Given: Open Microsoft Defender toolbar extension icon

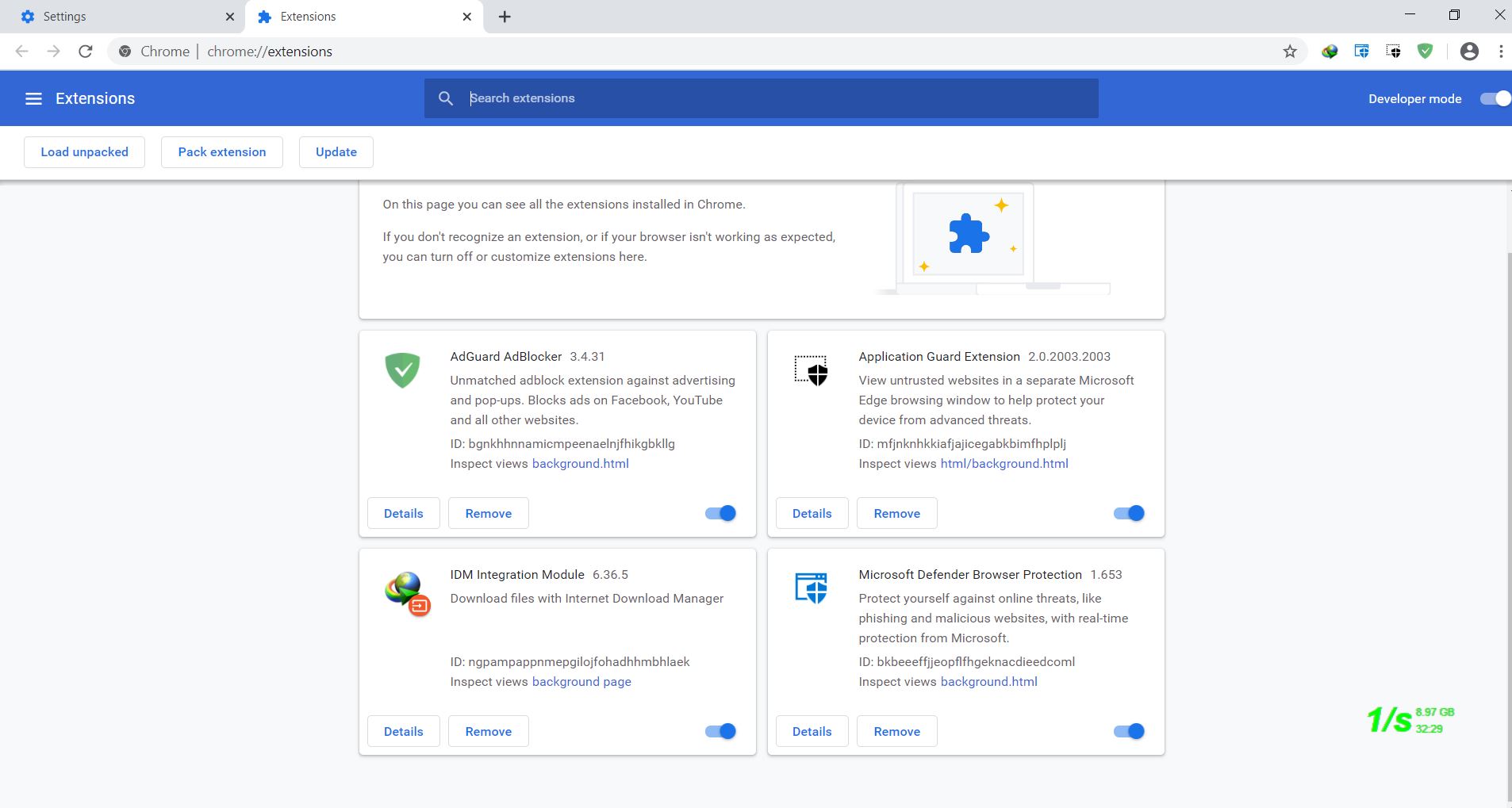Looking at the screenshot, I should coord(1361,52).
